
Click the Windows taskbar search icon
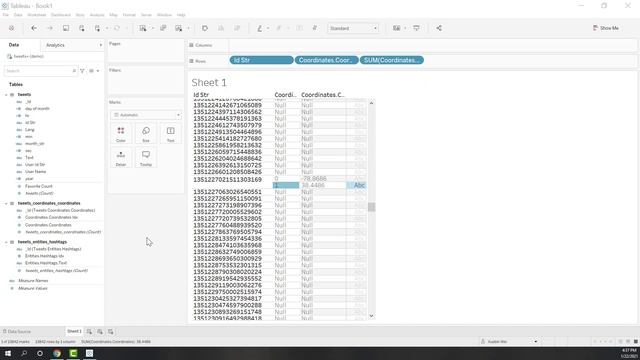pyautogui.click(x=24, y=353)
